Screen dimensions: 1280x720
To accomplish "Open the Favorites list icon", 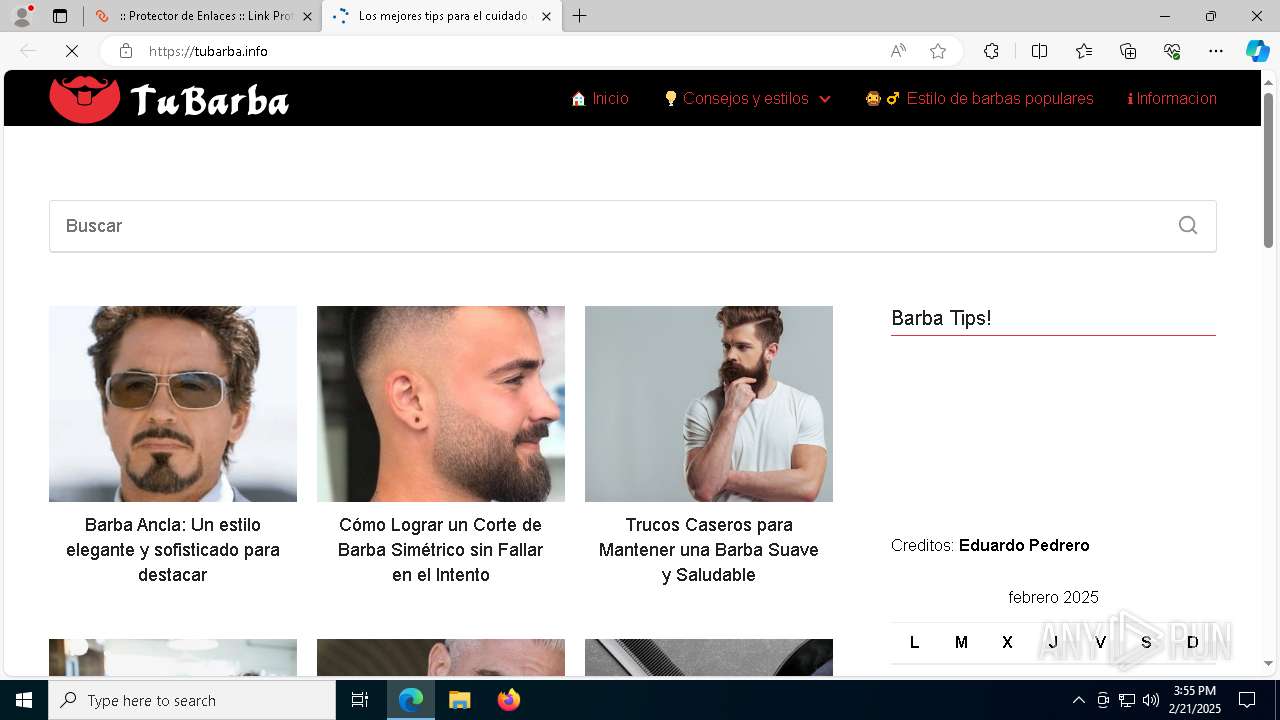I will tap(1084, 51).
